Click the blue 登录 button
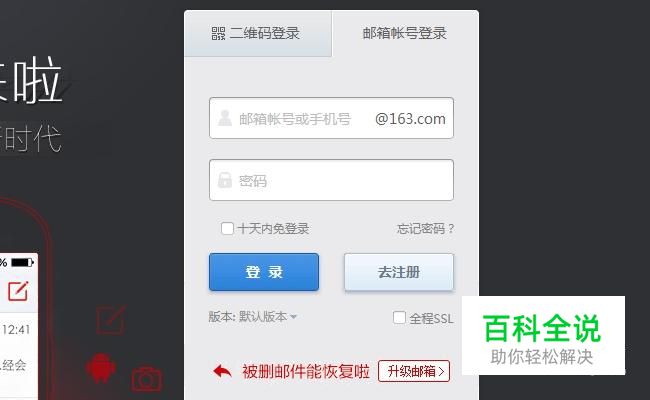The width and height of the screenshot is (650, 400). click(x=264, y=272)
